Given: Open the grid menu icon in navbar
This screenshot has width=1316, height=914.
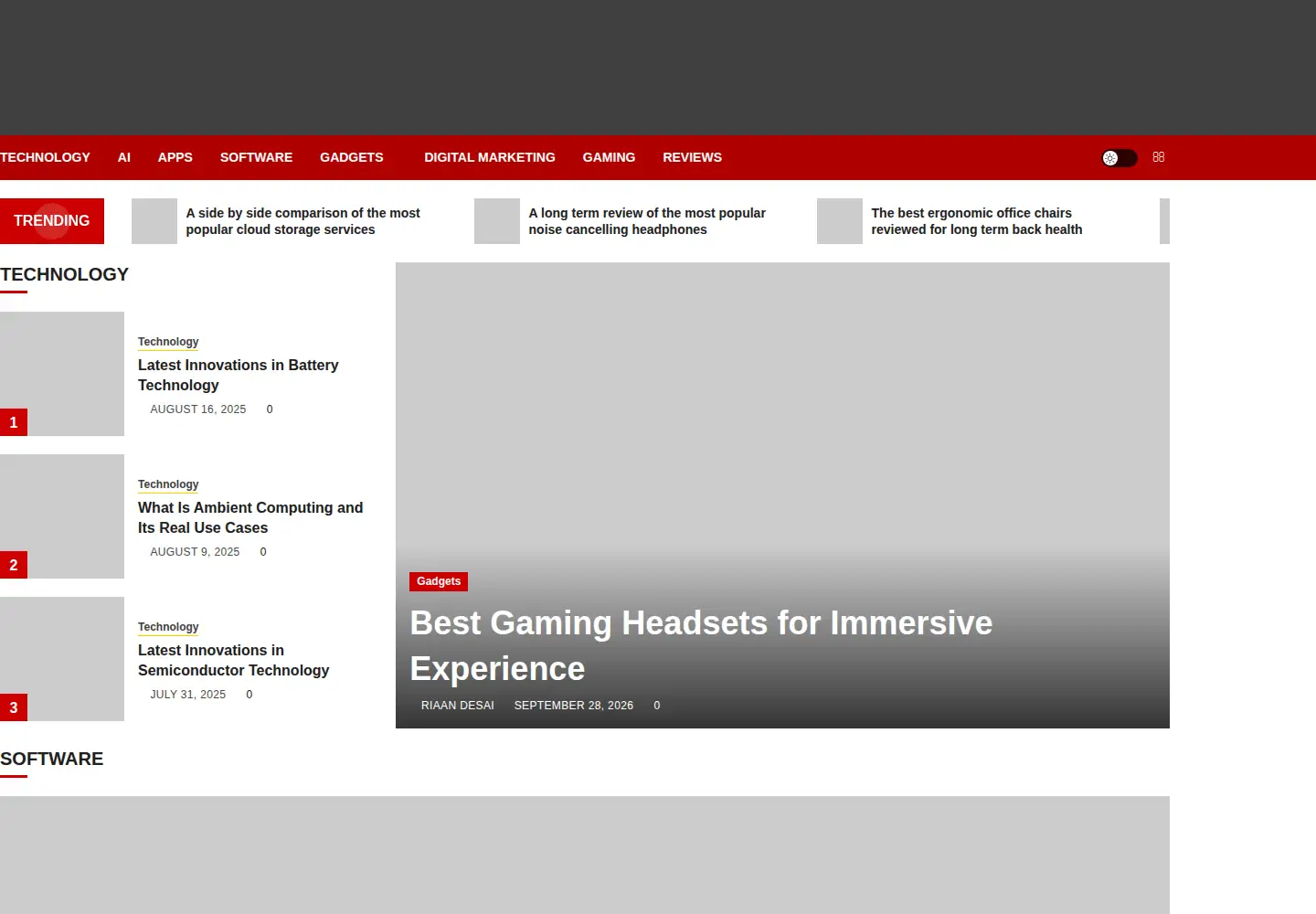Looking at the screenshot, I should coord(1159,157).
